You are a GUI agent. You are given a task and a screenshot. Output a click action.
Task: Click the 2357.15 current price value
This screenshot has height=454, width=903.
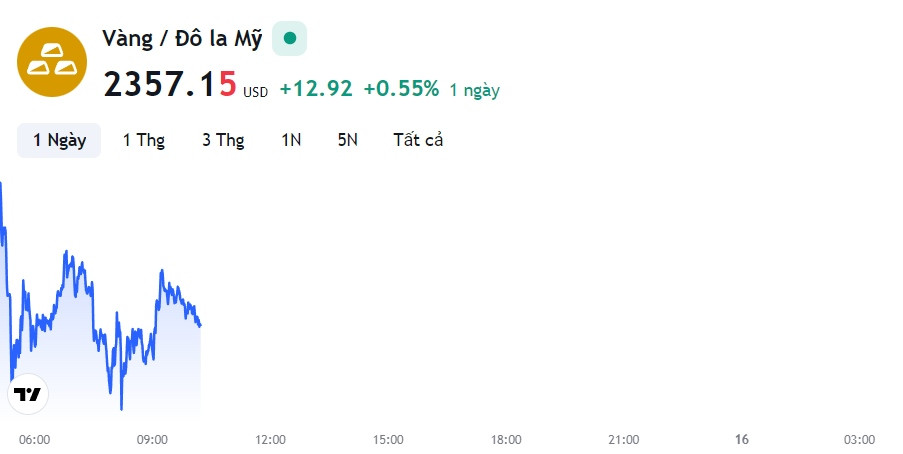tap(170, 84)
